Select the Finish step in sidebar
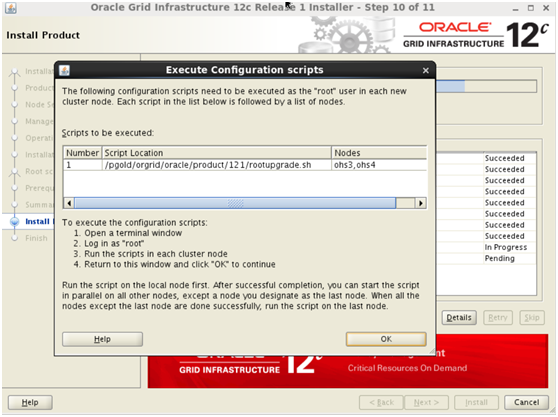 [x=36, y=238]
